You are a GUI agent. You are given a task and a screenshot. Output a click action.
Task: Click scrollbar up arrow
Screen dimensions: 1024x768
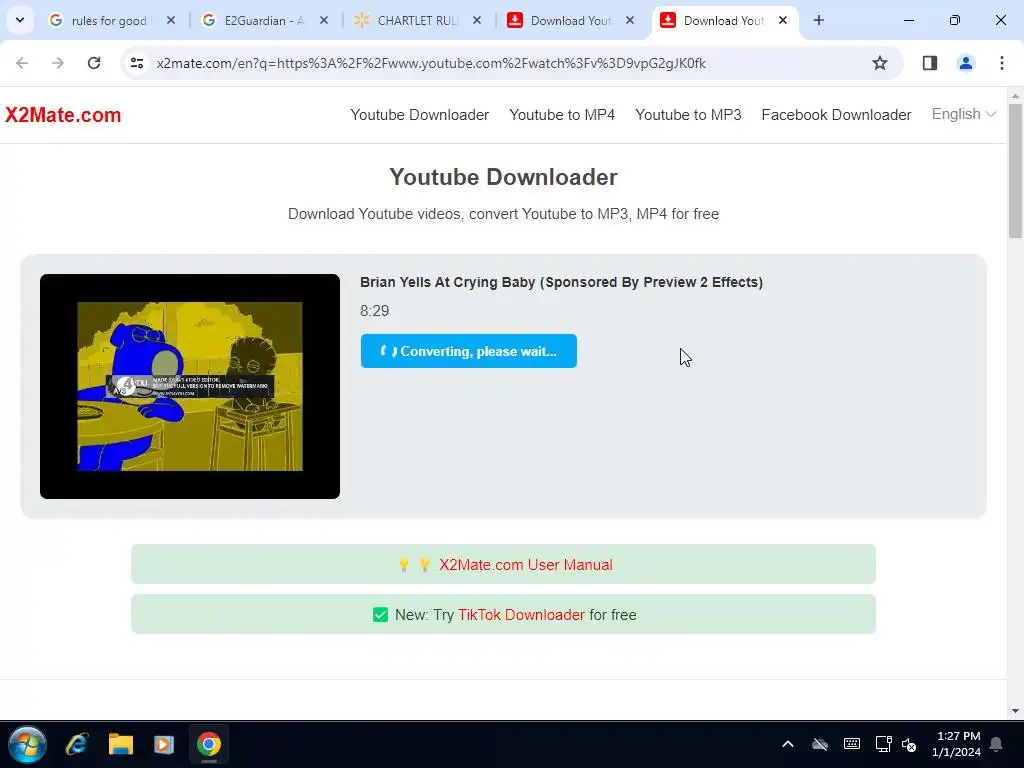(x=1015, y=95)
